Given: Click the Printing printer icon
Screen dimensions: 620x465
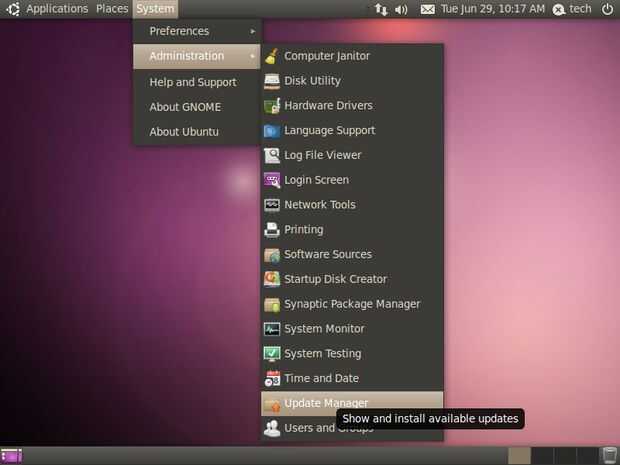Looking at the screenshot, I should tap(272, 230).
